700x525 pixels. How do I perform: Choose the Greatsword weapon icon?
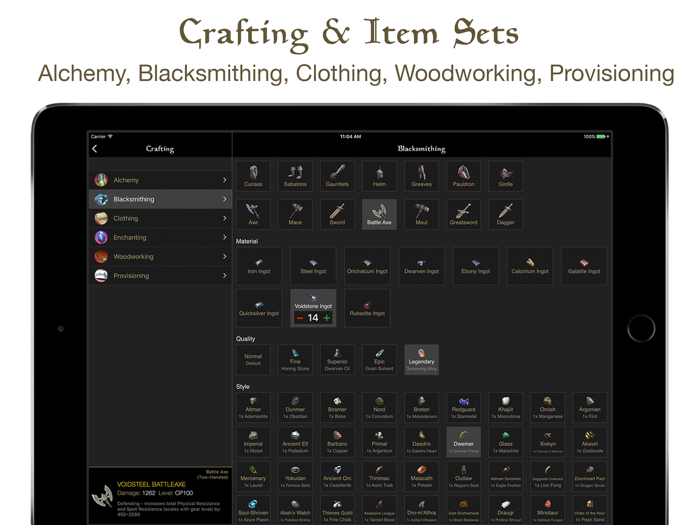coord(463,214)
